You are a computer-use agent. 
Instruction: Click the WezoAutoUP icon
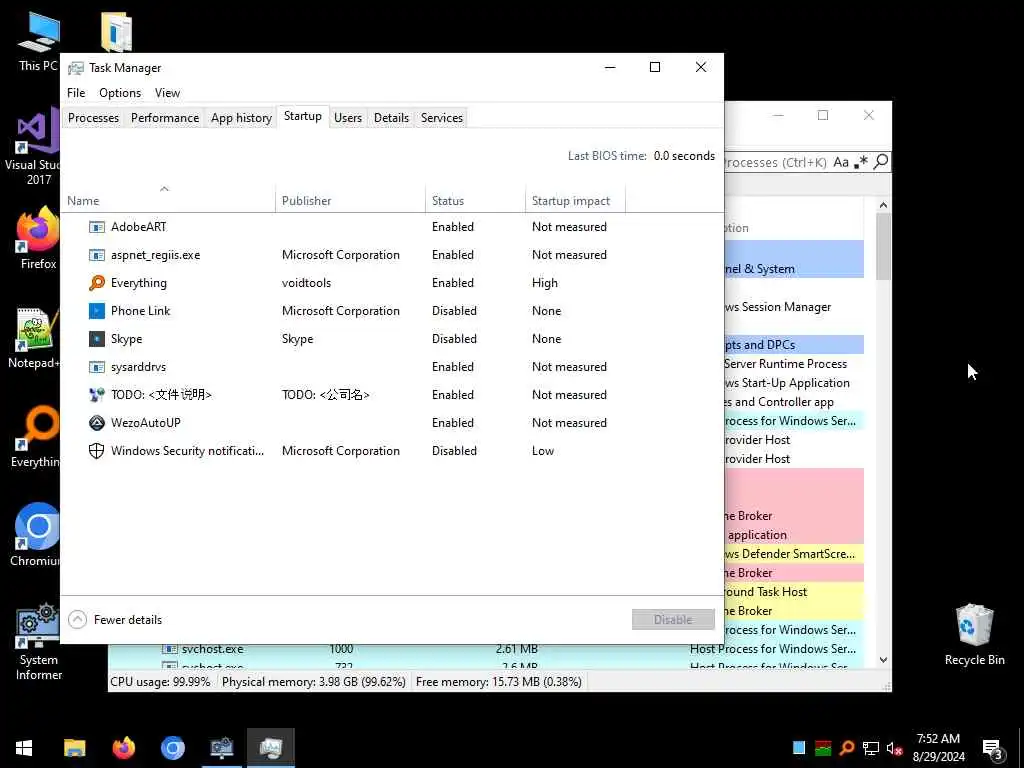click(97, 423)
